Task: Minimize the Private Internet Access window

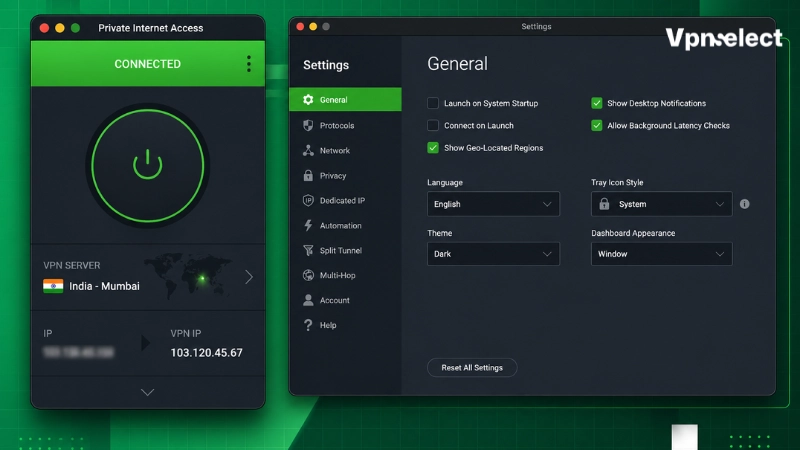Action: coord(60,28)
